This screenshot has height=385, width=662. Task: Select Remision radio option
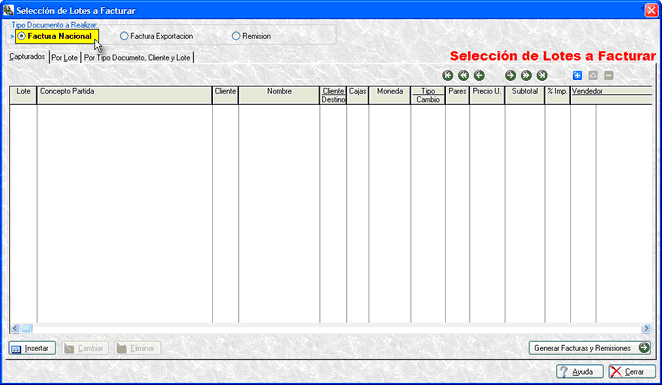(x=252, y=36)
